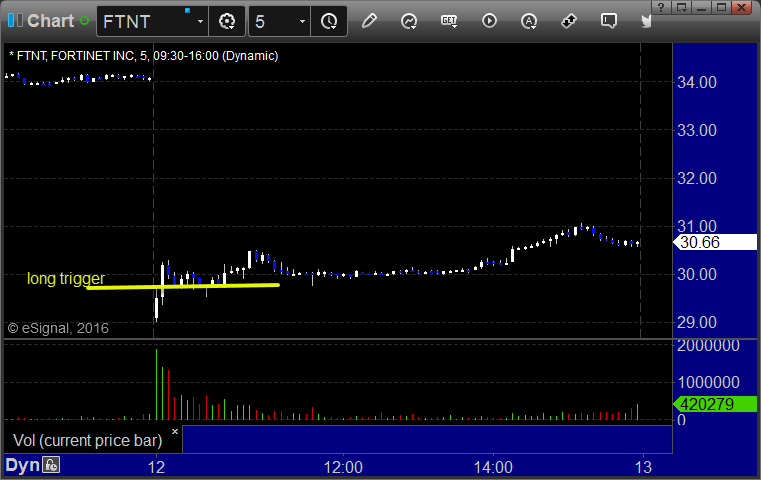Screen dimensions: 761x480
Task: Select the pencil drawing tool
Action: [369, 21]
